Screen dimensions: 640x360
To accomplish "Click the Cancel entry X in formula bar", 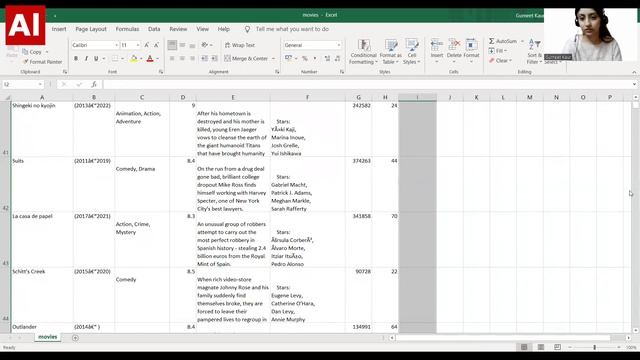I will tap(64, 84).
